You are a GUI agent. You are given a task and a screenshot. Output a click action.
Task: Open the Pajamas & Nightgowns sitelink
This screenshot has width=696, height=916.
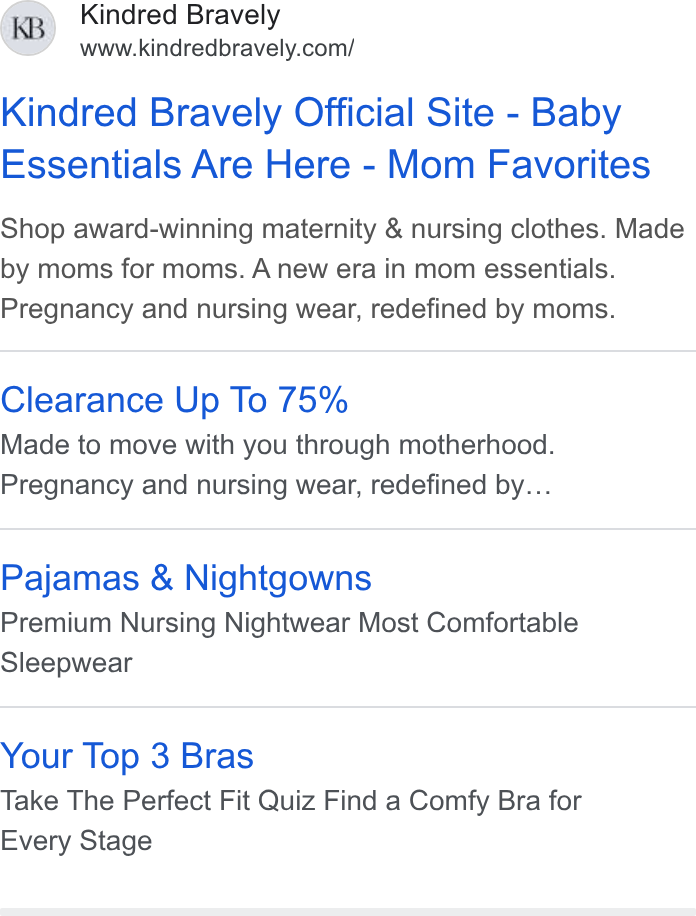[x=186, y=578]
